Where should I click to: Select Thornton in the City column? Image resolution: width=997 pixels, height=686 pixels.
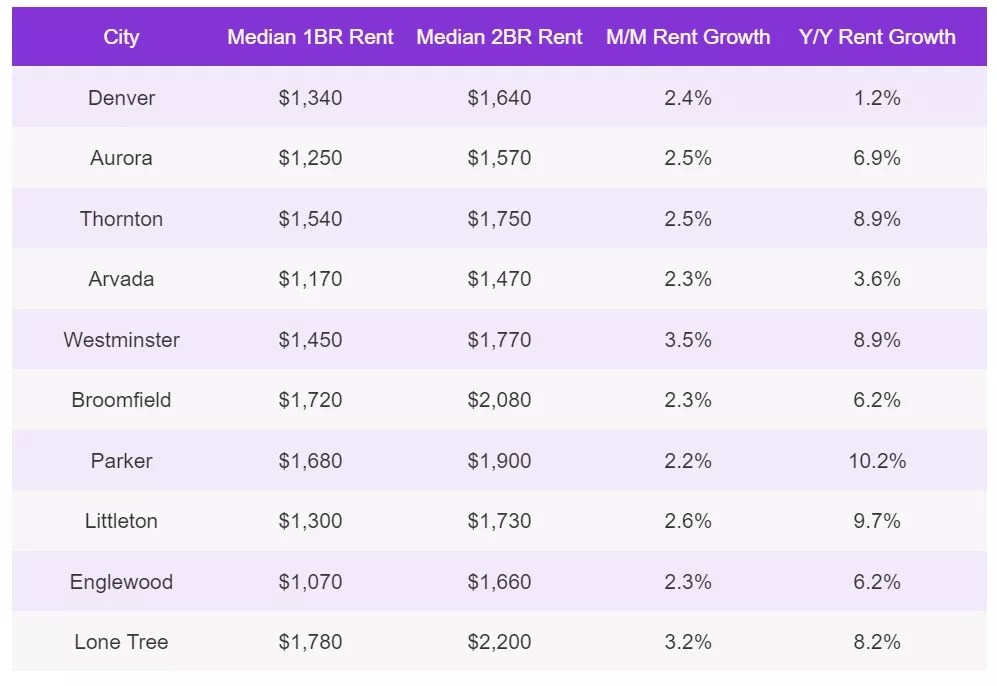(x=121, y=219)
